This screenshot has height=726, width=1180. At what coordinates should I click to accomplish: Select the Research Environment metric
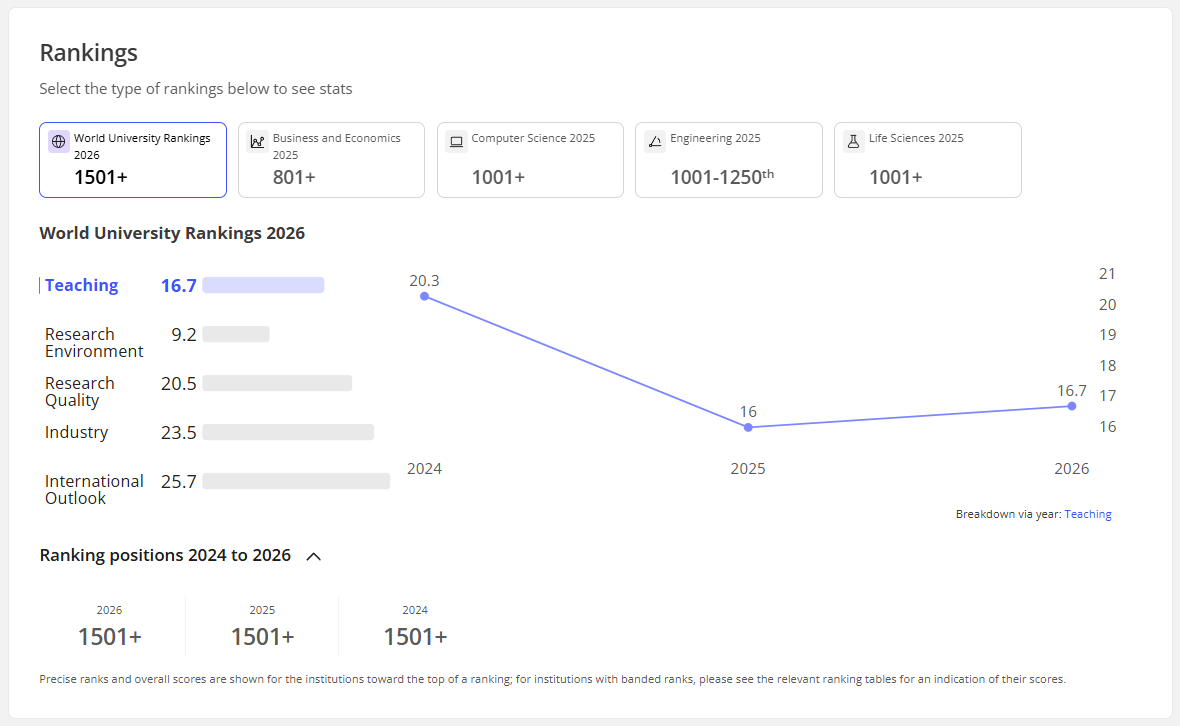click(x=94, y=343)
